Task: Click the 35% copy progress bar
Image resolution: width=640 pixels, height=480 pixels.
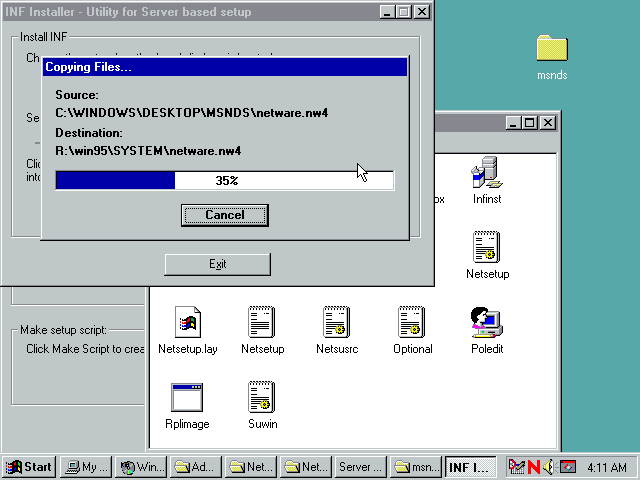Action: pos(225,180)
